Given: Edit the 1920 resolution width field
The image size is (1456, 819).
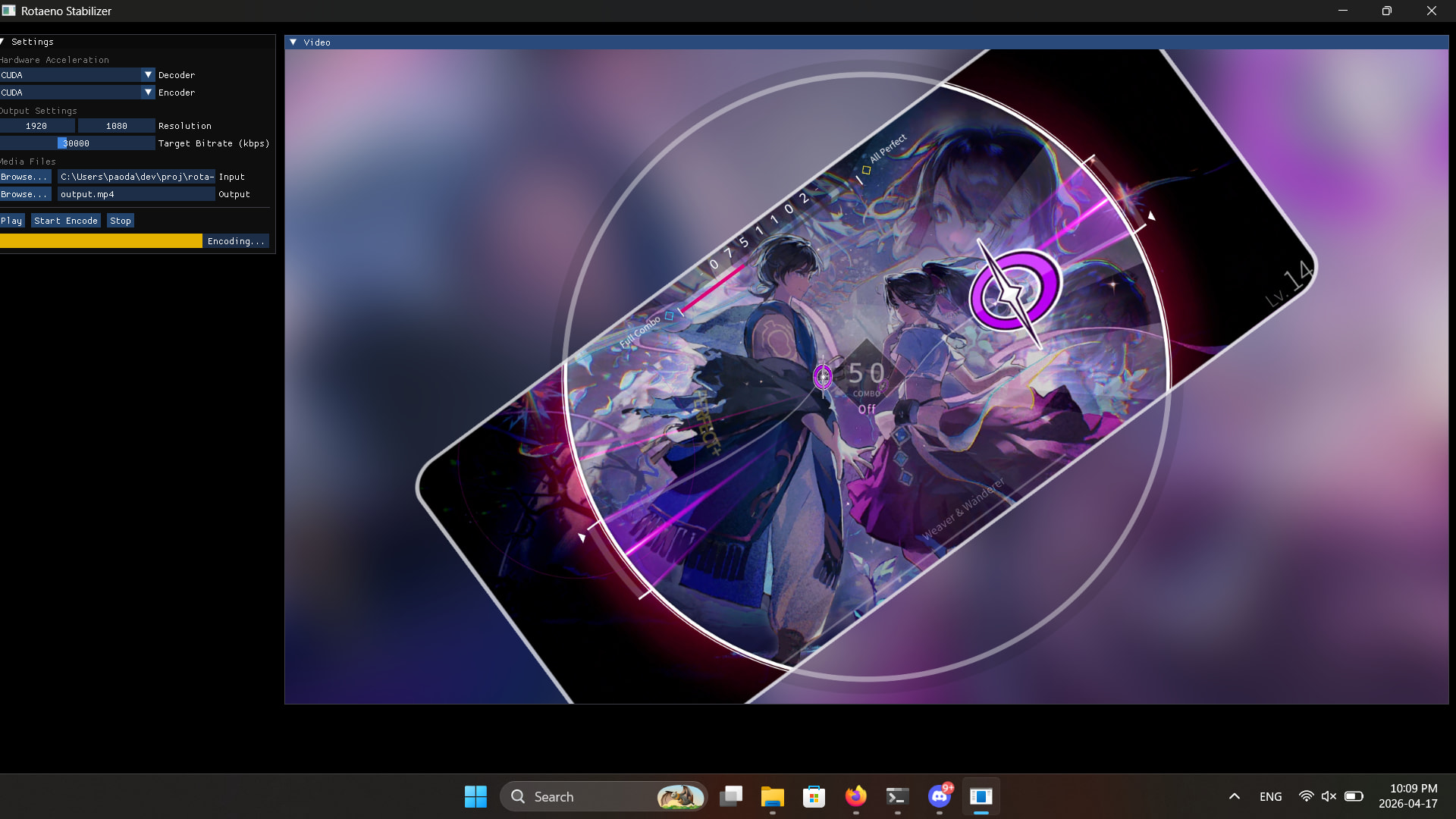Looking at the screenshot, I should (x=36, y=126).
